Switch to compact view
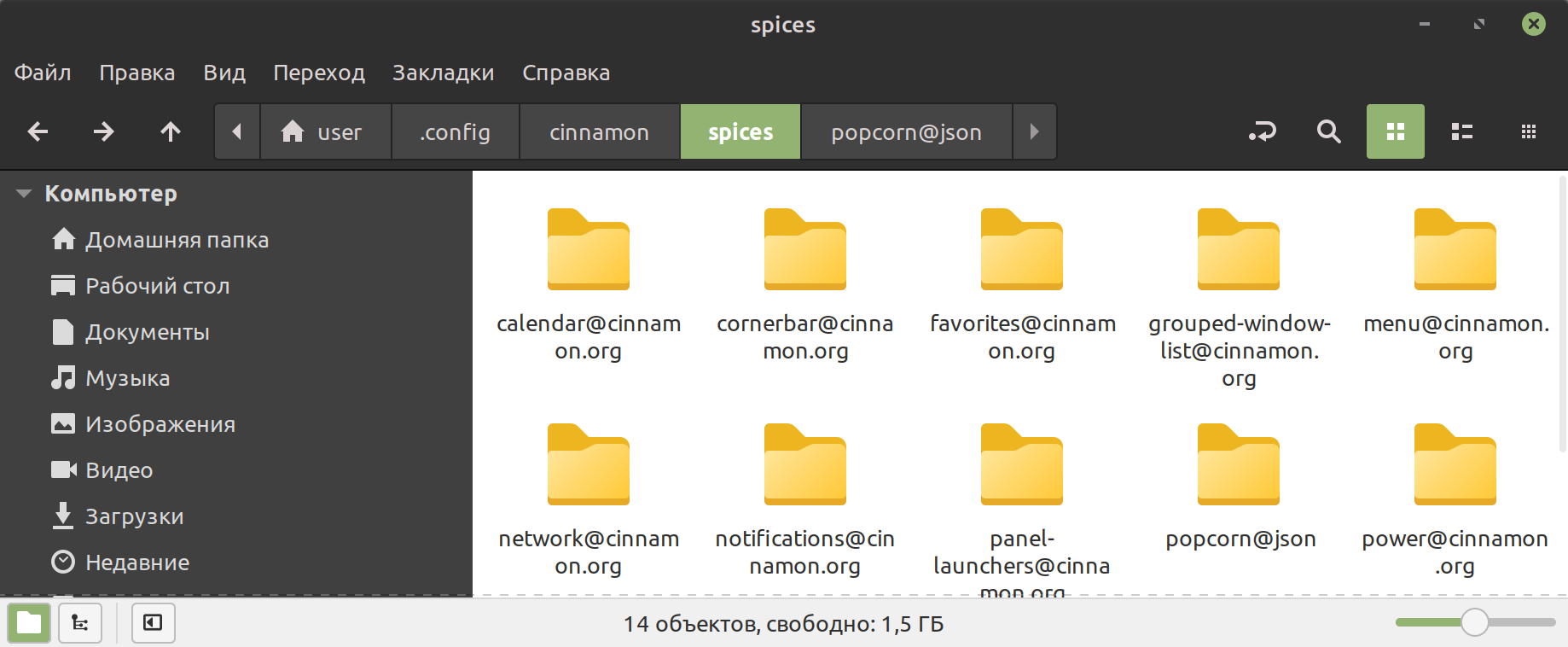This screenshot has height=647, width=1568. pyautogui.click(x=1529, y=131)
